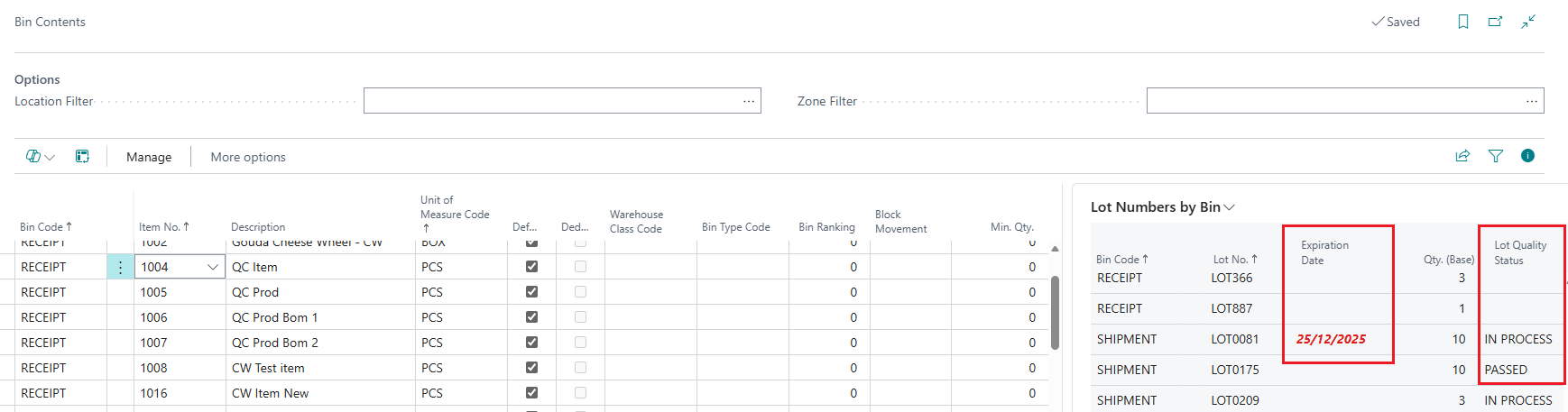Click the collapse page arrows icon
Screen dimensions: 1568x412
point(1528,22)
